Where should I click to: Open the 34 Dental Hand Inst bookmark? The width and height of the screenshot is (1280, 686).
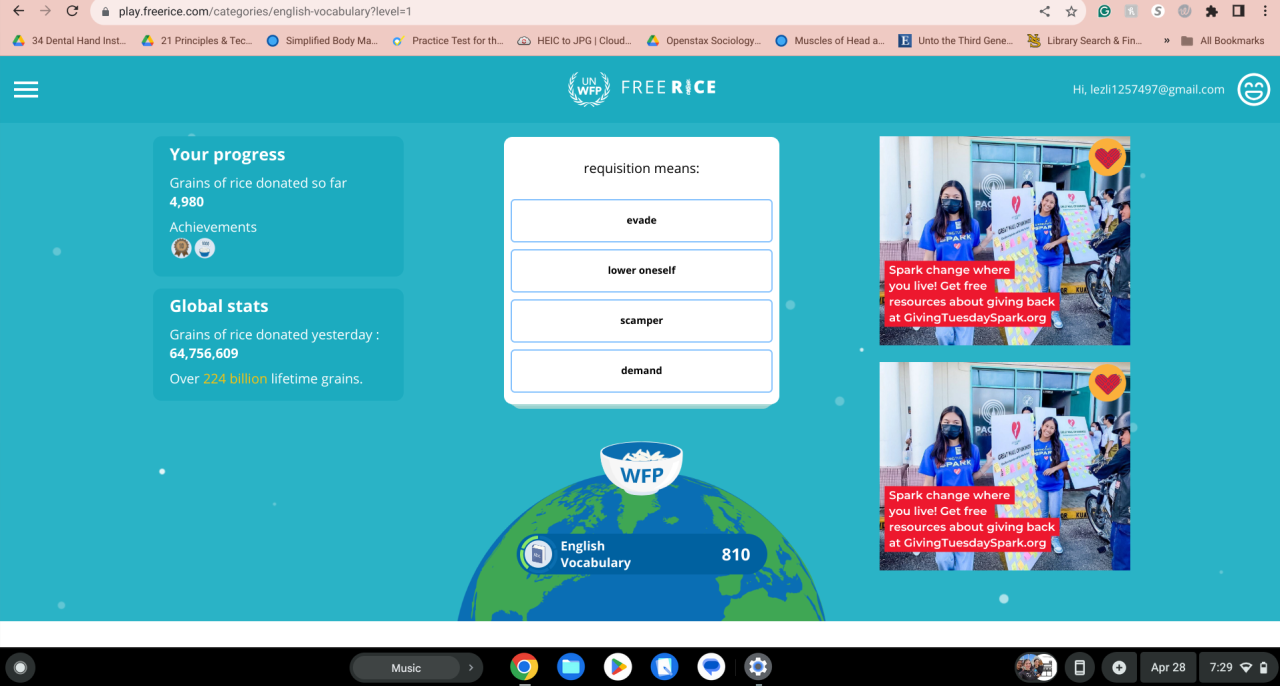pos(69,41)
